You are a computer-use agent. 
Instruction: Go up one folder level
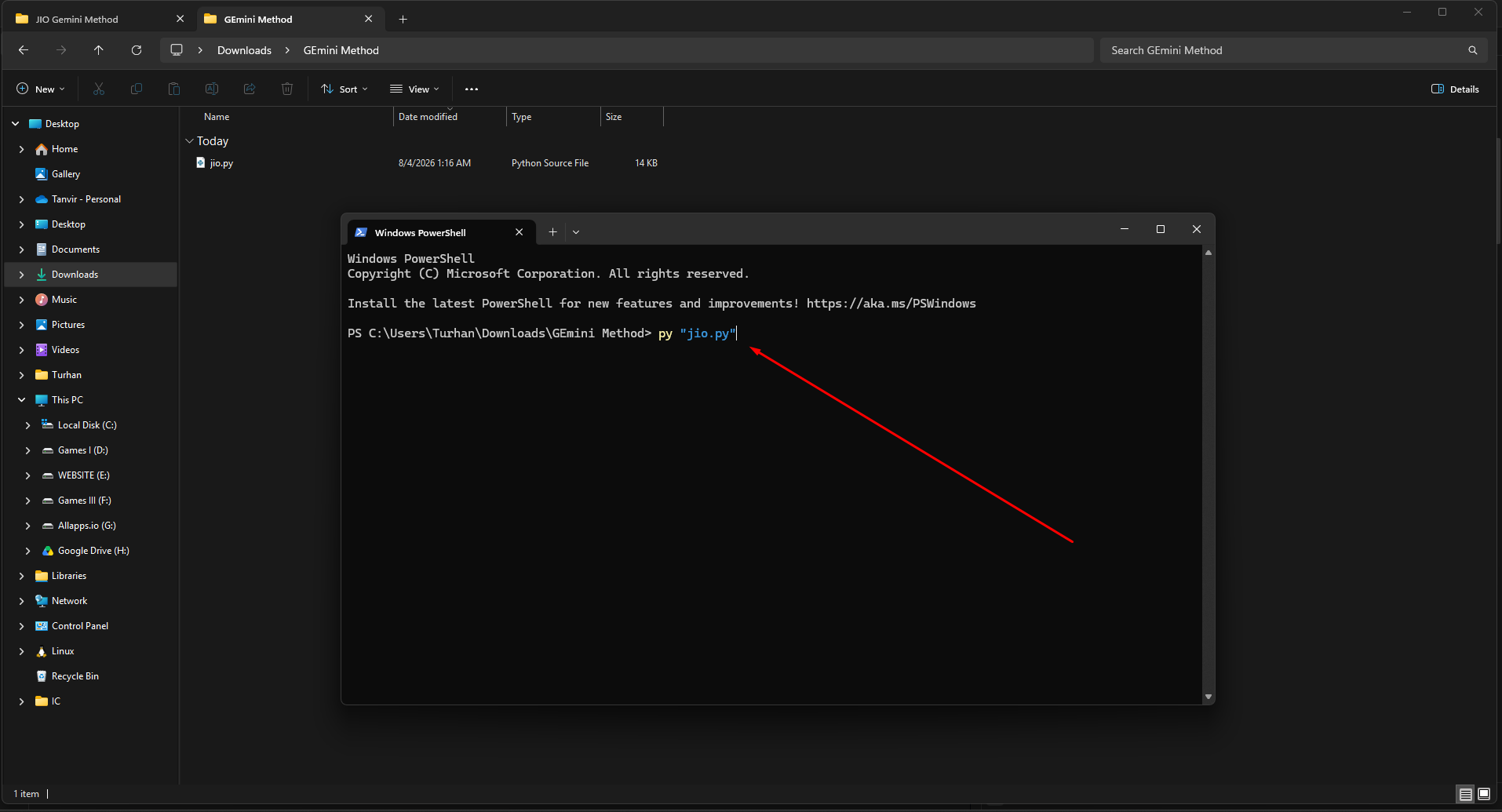pos(98,50)
